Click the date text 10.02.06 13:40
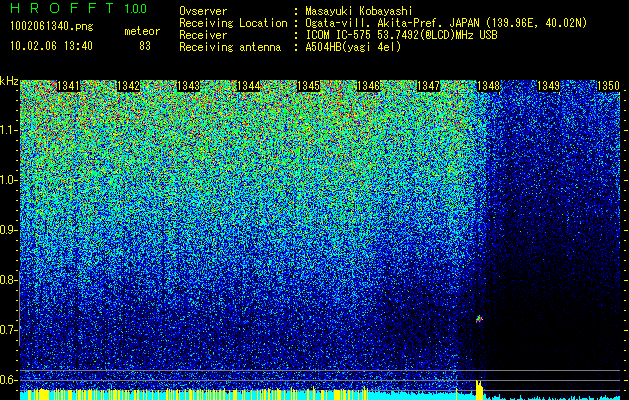The height and width of the screenshot is (400, 629). (x=51, y=45)
